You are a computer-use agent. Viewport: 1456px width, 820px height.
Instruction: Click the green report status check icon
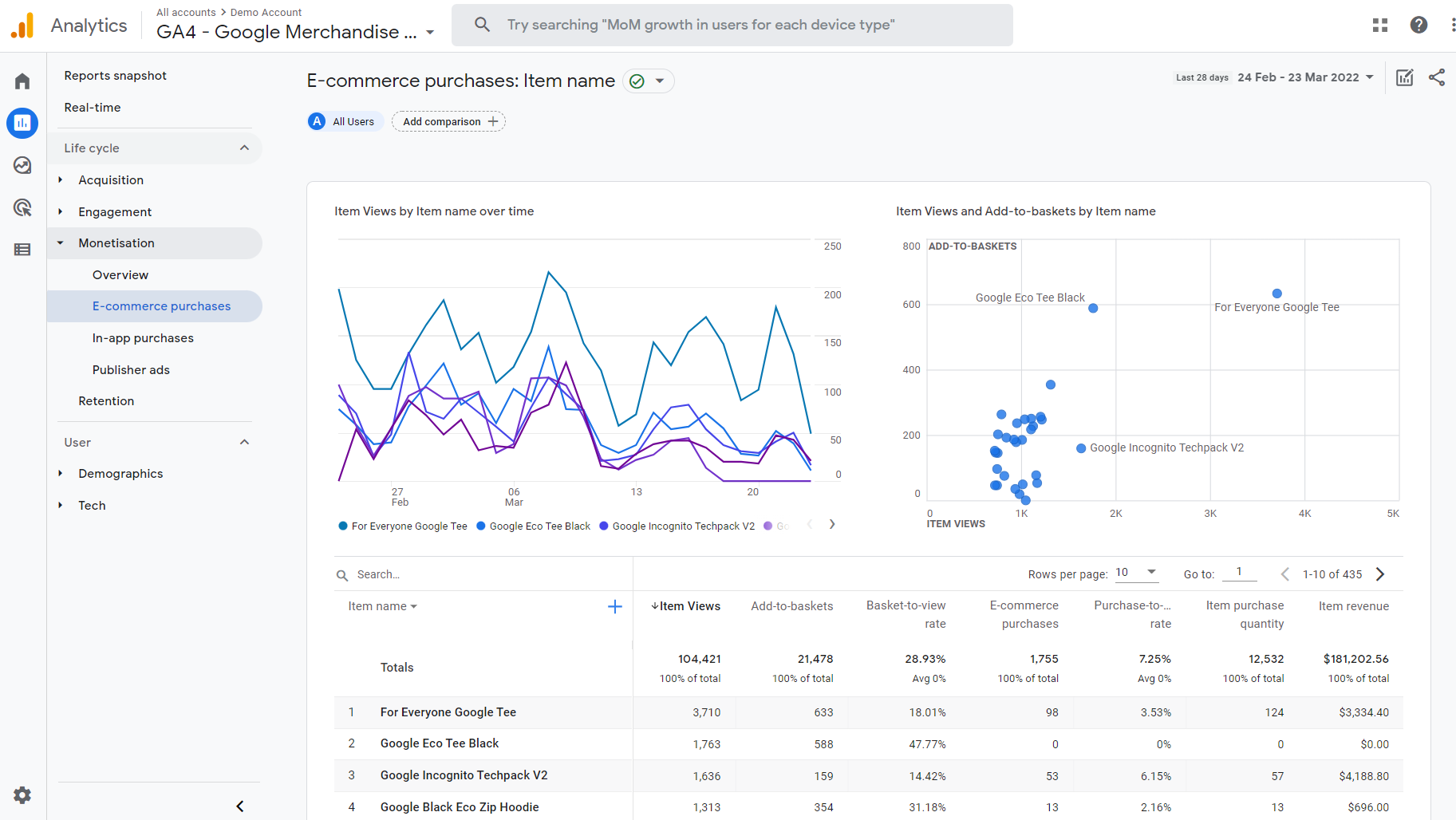pos(637,81)
